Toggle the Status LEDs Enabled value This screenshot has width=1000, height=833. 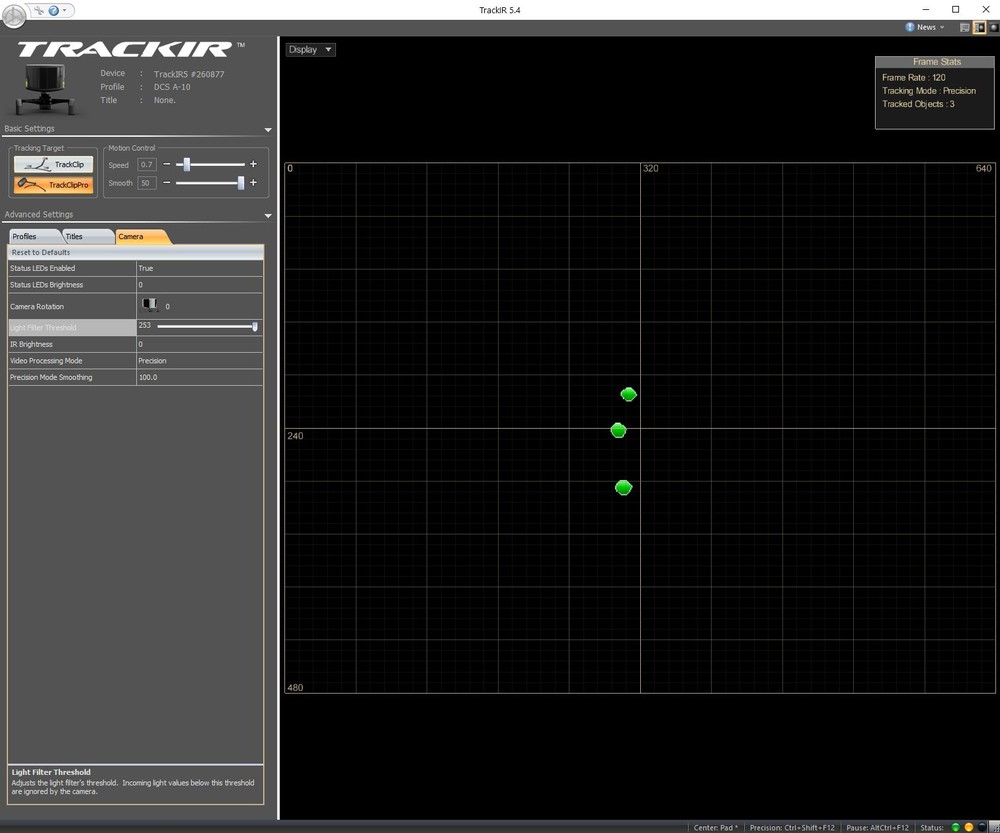[x=200, y=269]
